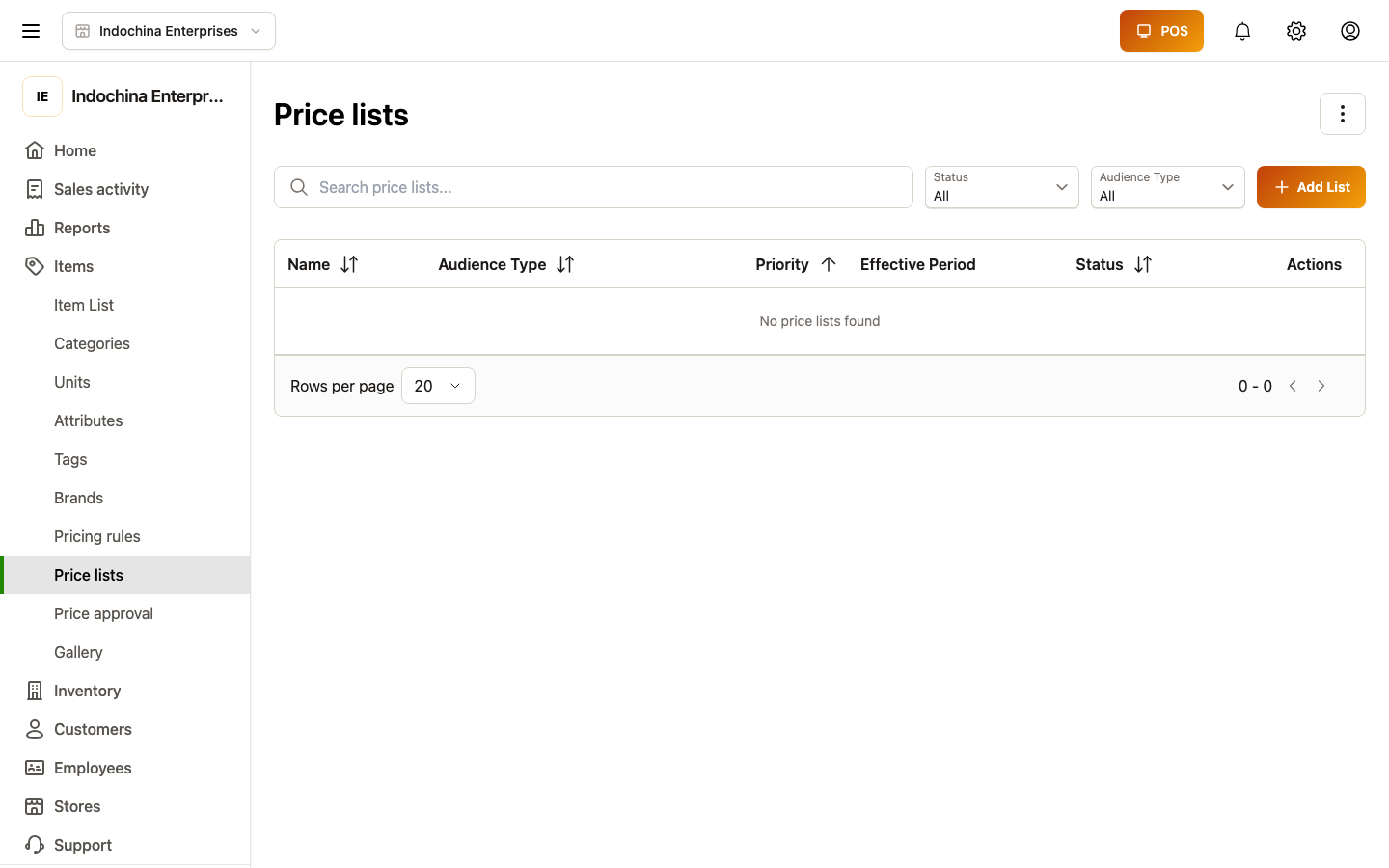Collapse the Items sidebar section
The height and width of the screenshot is (868, 1389).
pyautogui.click(x=125, y=266)
